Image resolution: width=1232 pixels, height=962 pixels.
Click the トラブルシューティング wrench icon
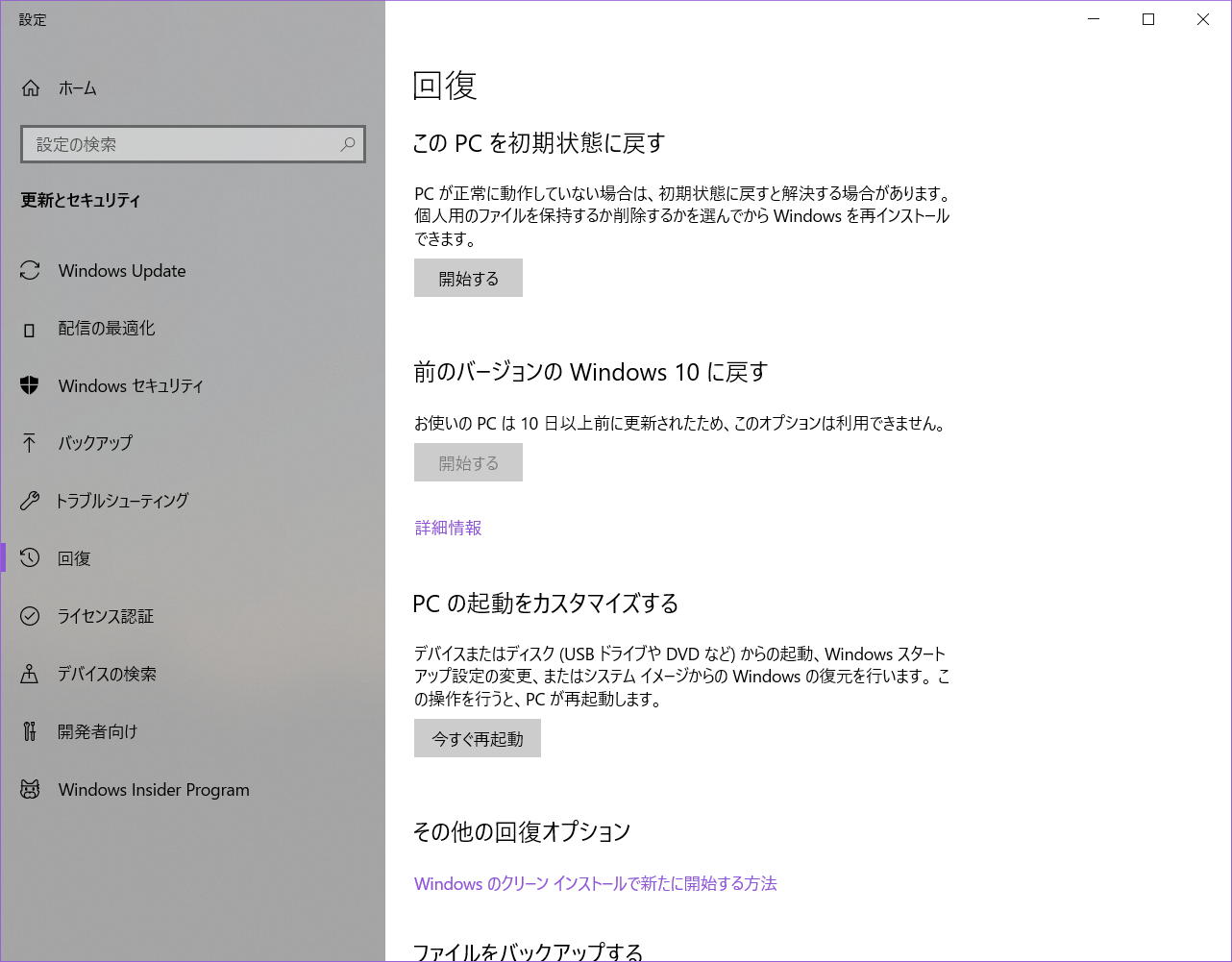(30, 501)
